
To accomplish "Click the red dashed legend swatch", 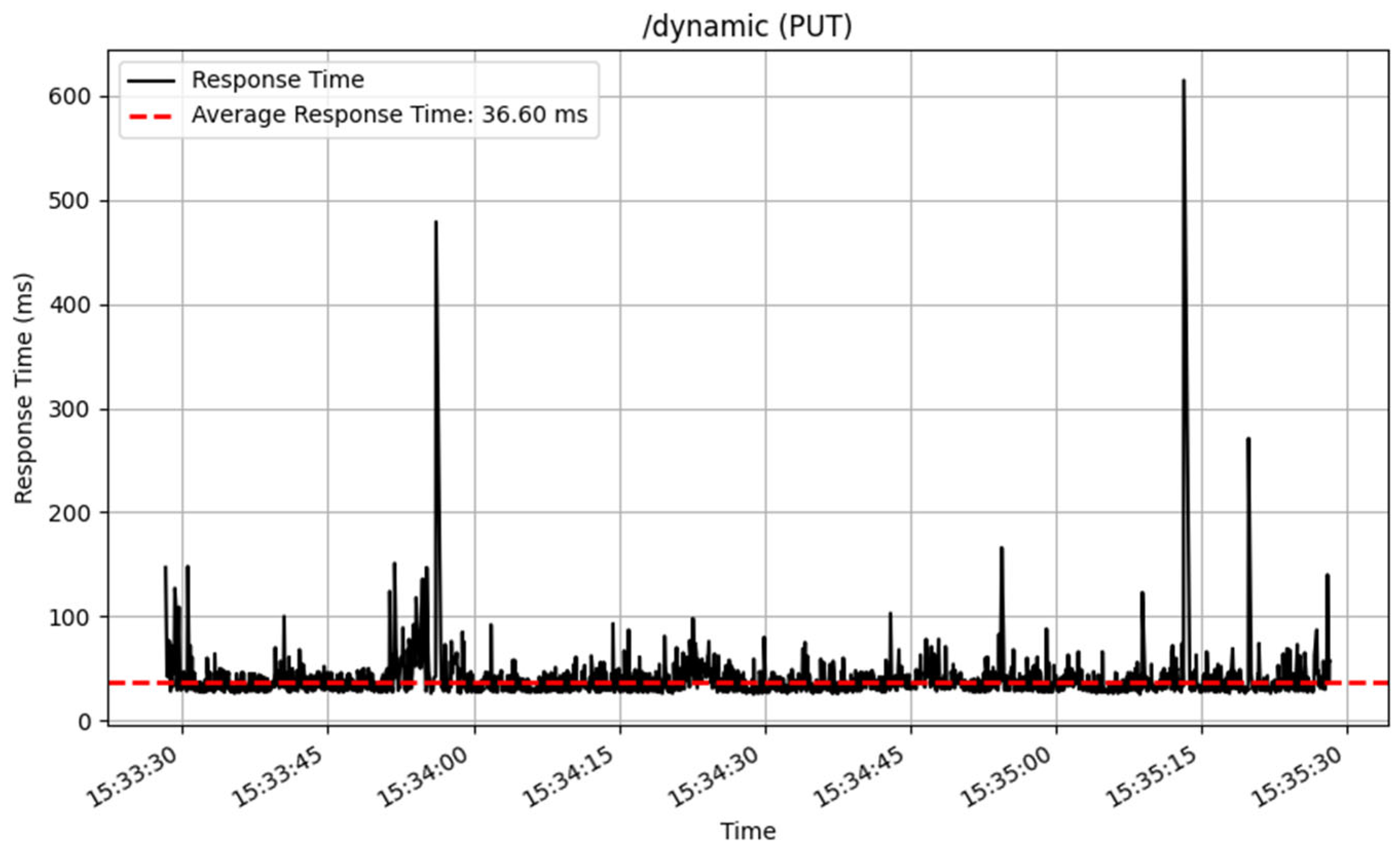I will tap(151, 116).
